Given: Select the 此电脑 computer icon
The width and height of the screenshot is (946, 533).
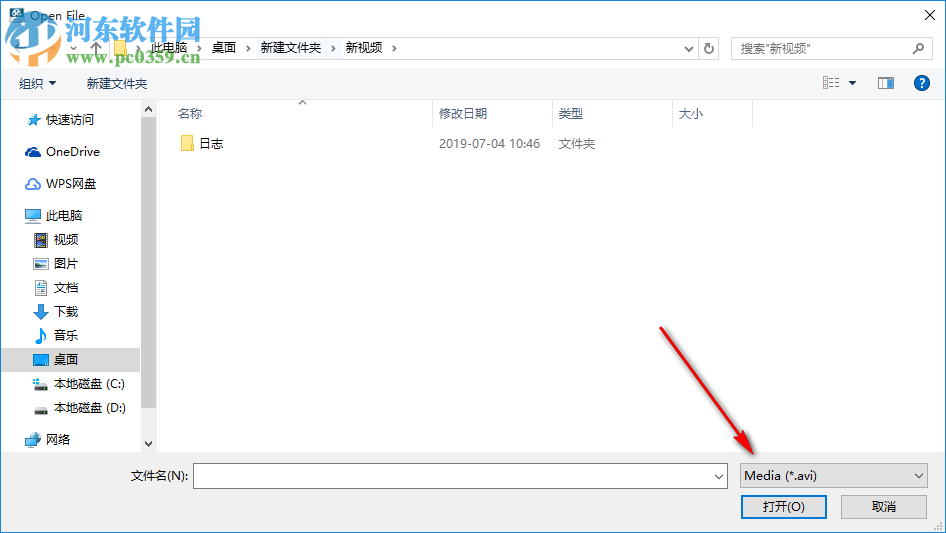Looking at the screenshot, I should pos(33,215).
